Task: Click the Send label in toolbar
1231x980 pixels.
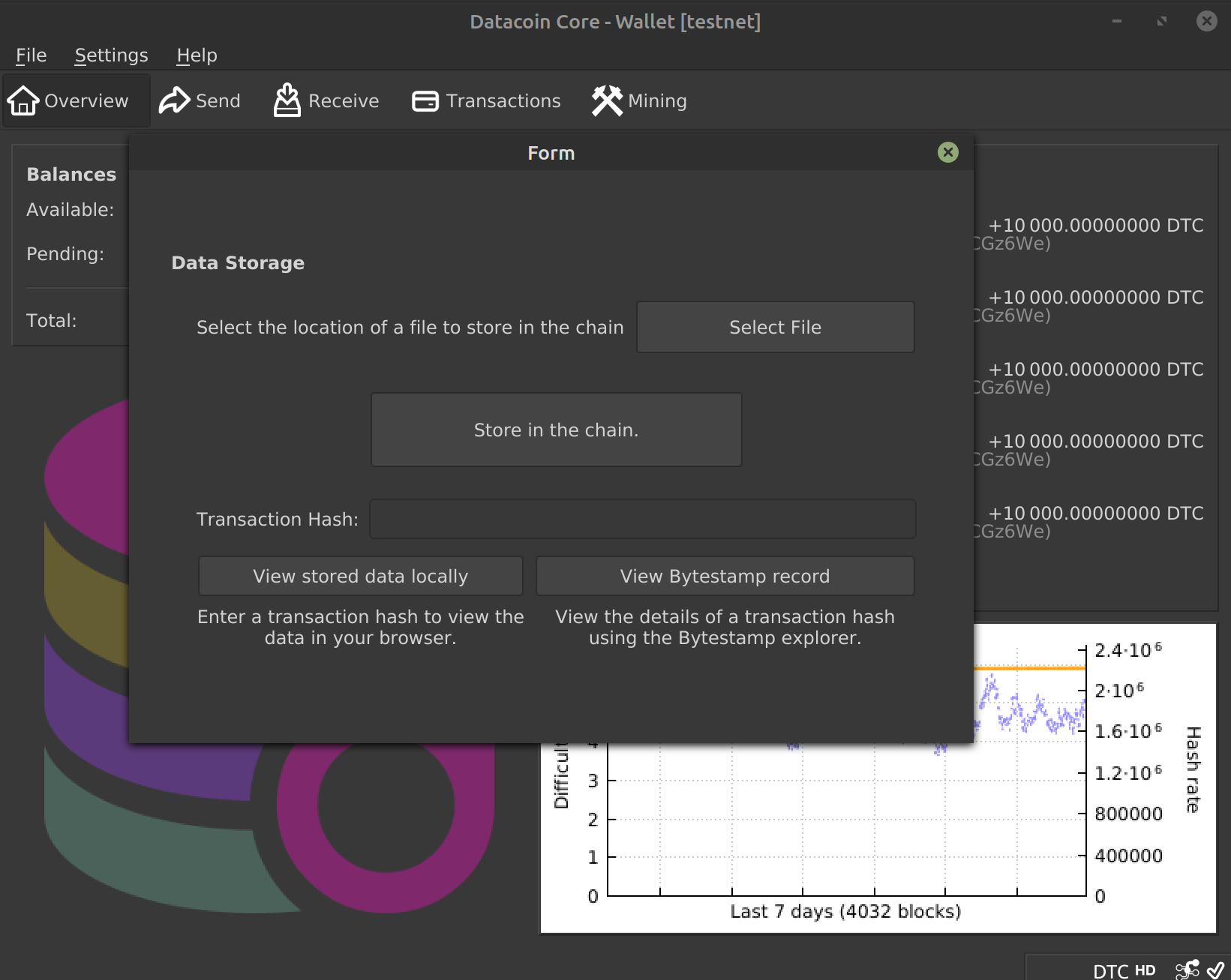Action: [218, 100]
